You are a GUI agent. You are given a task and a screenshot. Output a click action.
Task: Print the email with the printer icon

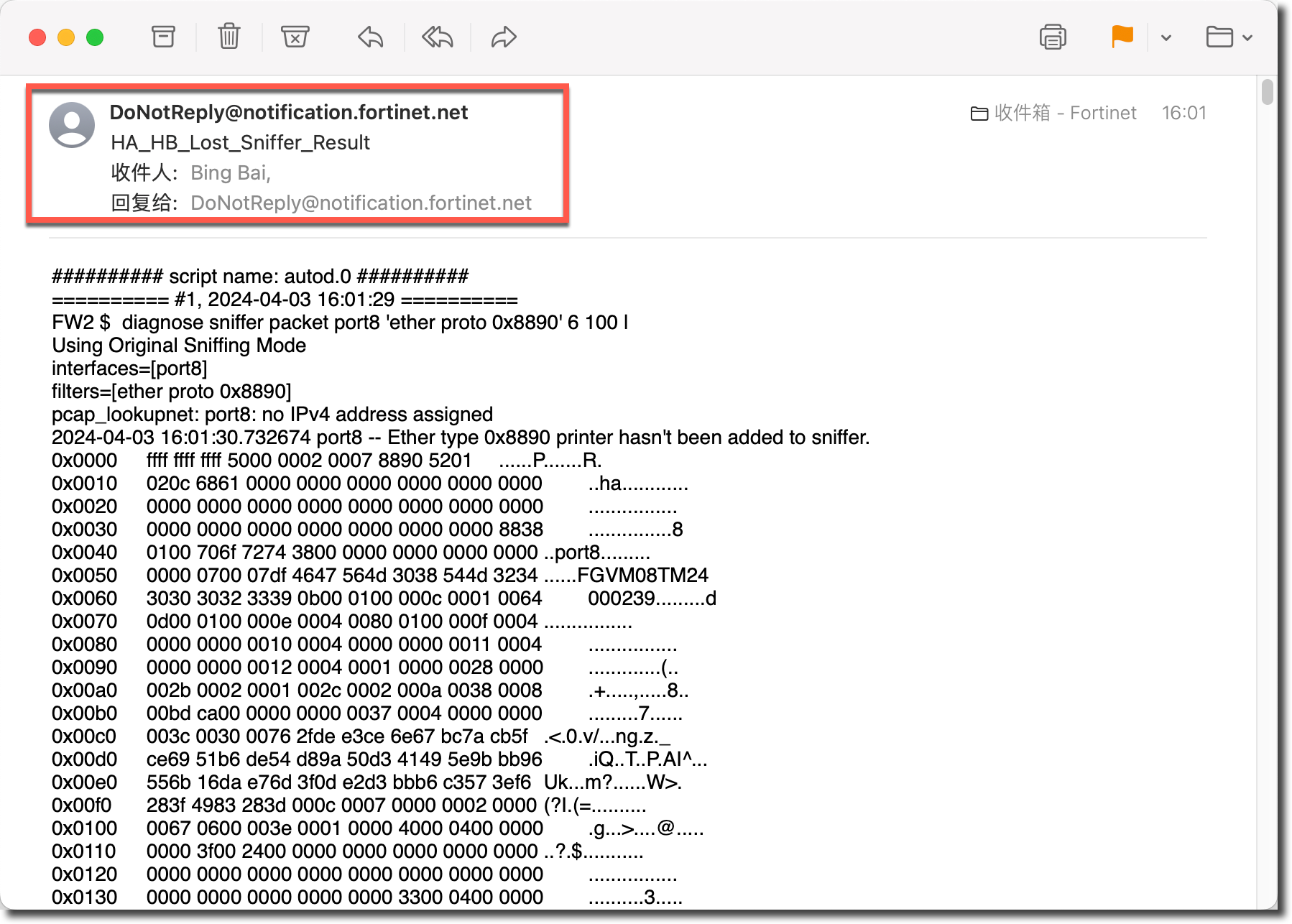(1053, 37)
